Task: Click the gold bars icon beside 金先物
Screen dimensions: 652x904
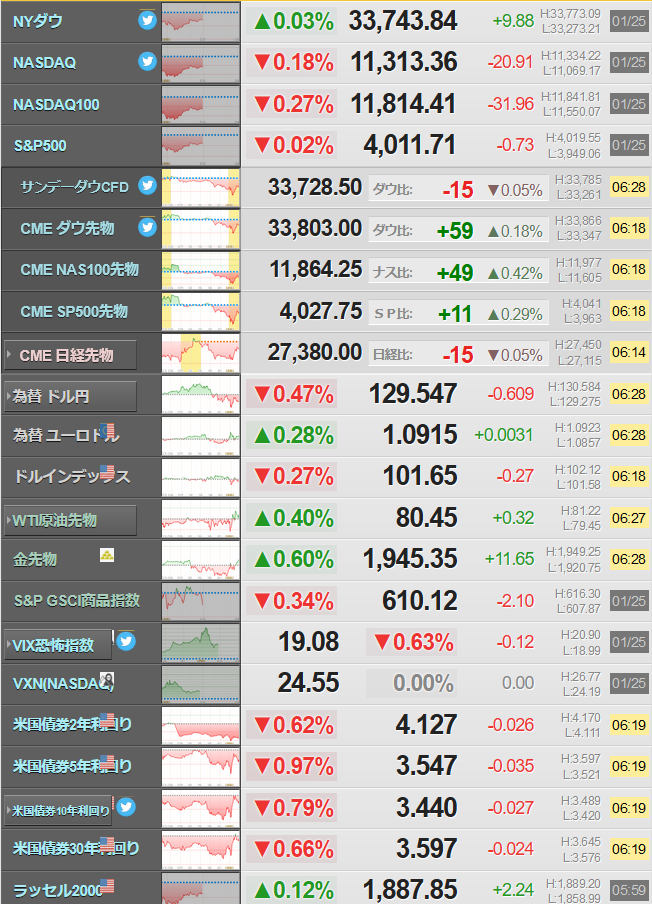Action: coord(107,555)
